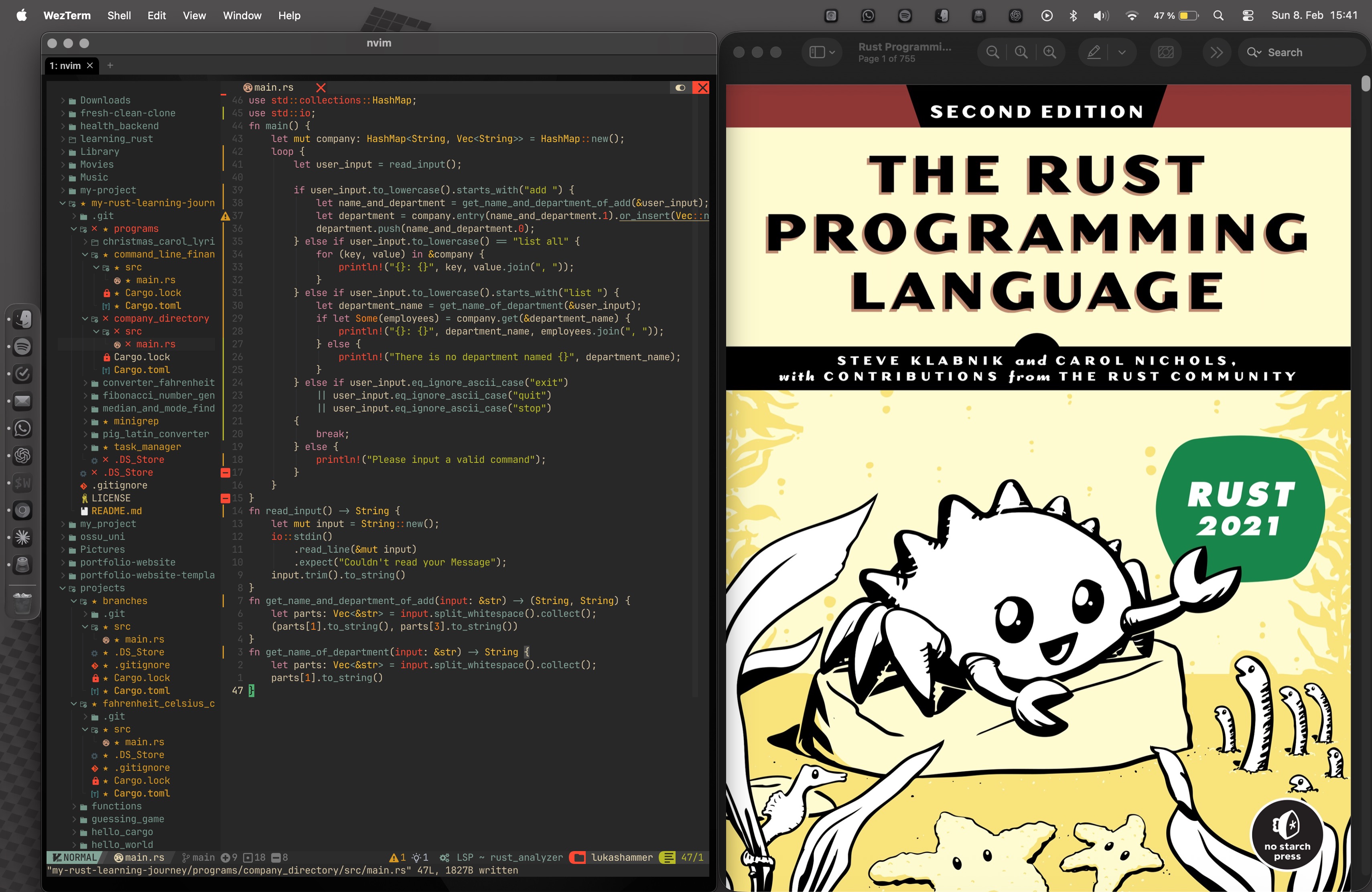Expand the converter_fahrenheit folder
1372x892 pixels.
pyautogui.click(x=85, y=383)
